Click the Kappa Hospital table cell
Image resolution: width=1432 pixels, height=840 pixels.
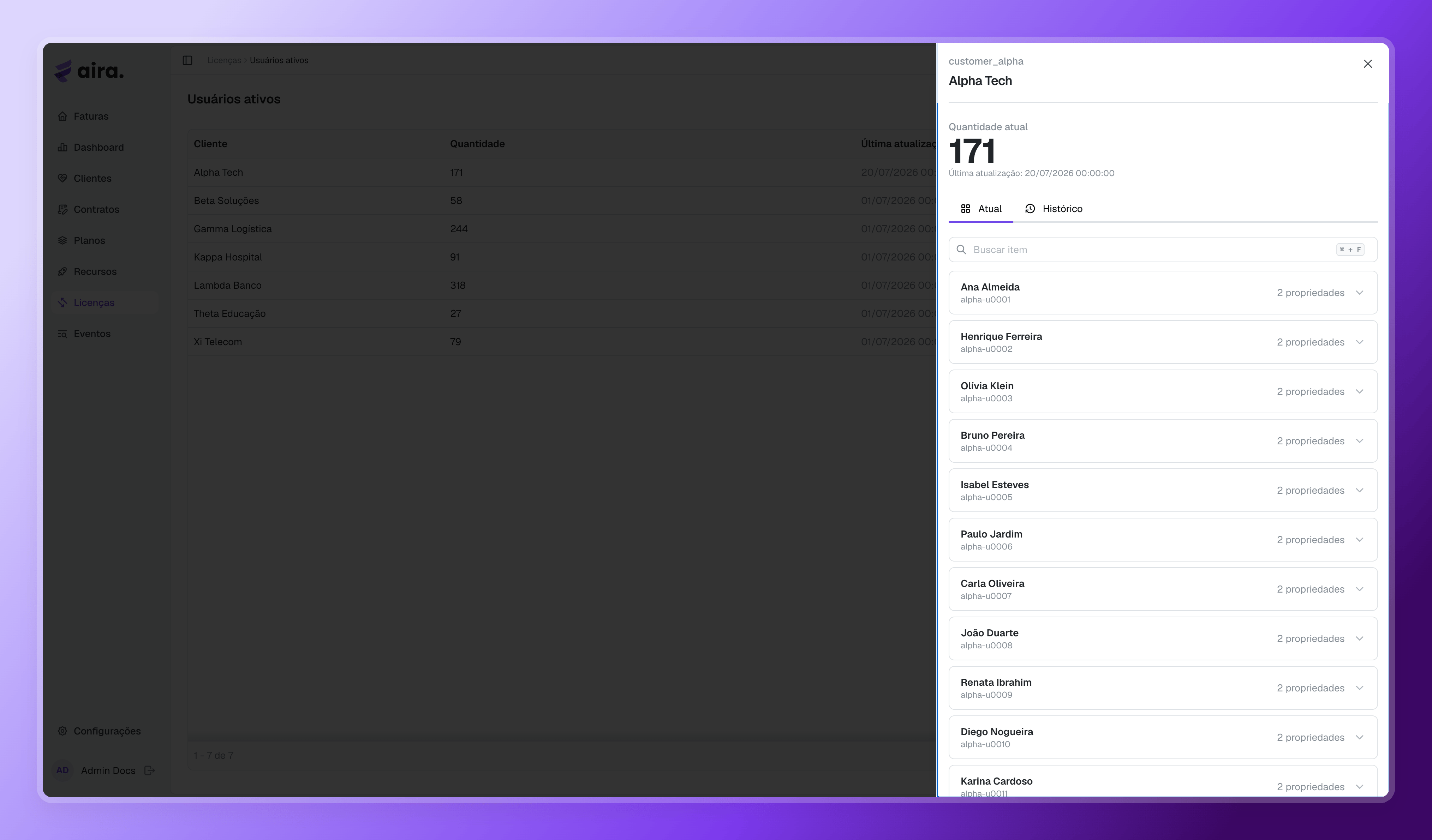click(x=228, y=257)
